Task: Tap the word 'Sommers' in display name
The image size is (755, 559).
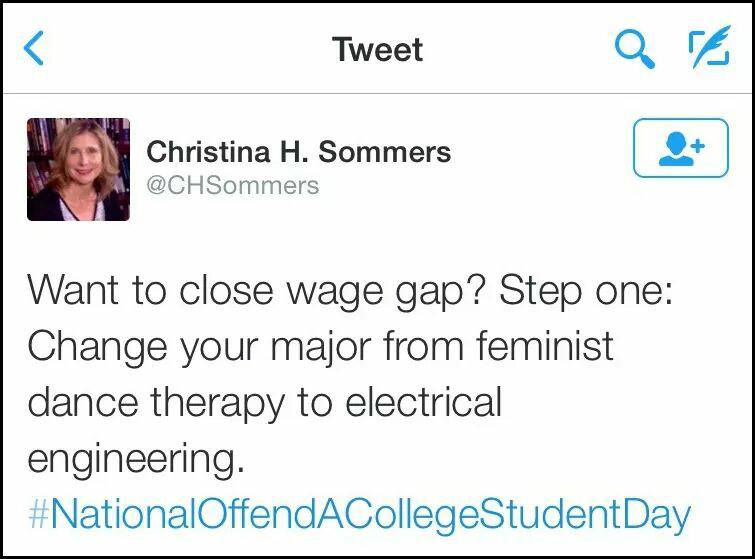Action: [385, 152]
